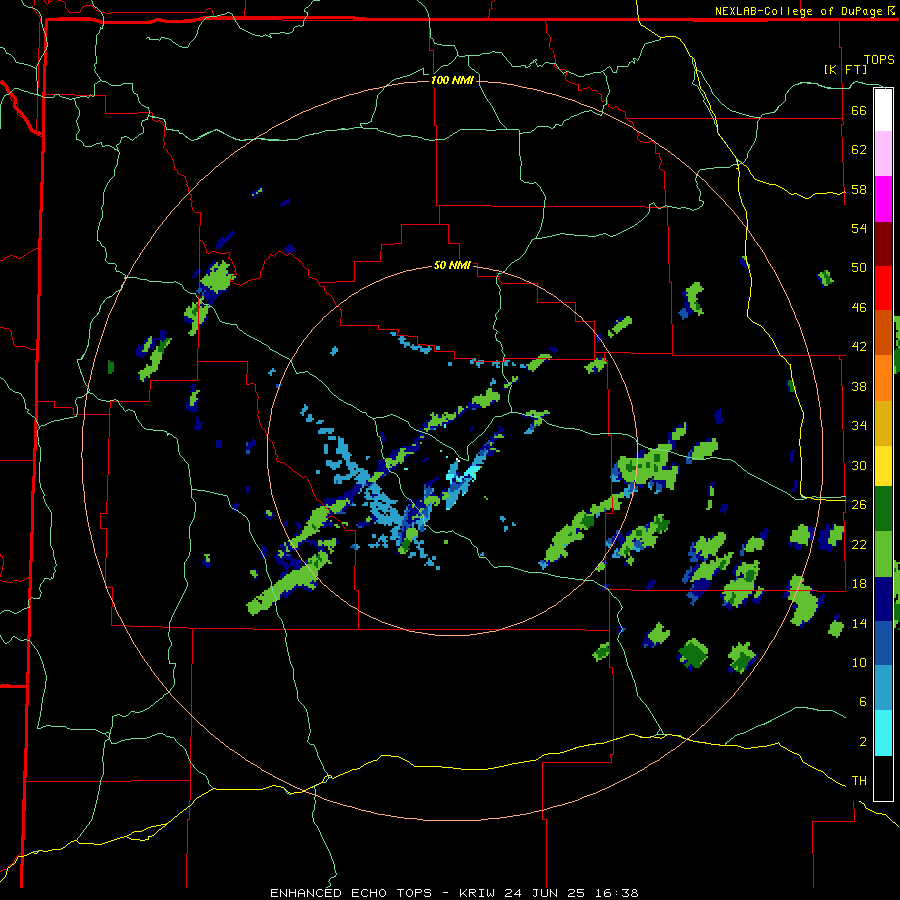900x900 pixels.
Task: Click the 14 value on the legend
Action: (859, 623)
